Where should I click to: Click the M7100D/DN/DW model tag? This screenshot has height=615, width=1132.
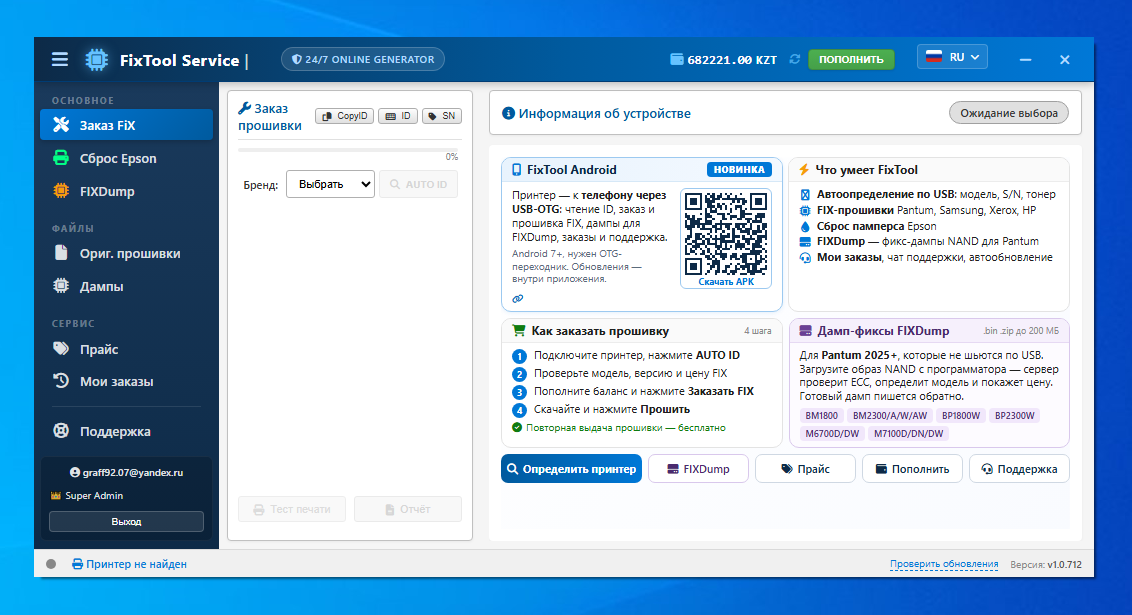click(x=908, y=434)
